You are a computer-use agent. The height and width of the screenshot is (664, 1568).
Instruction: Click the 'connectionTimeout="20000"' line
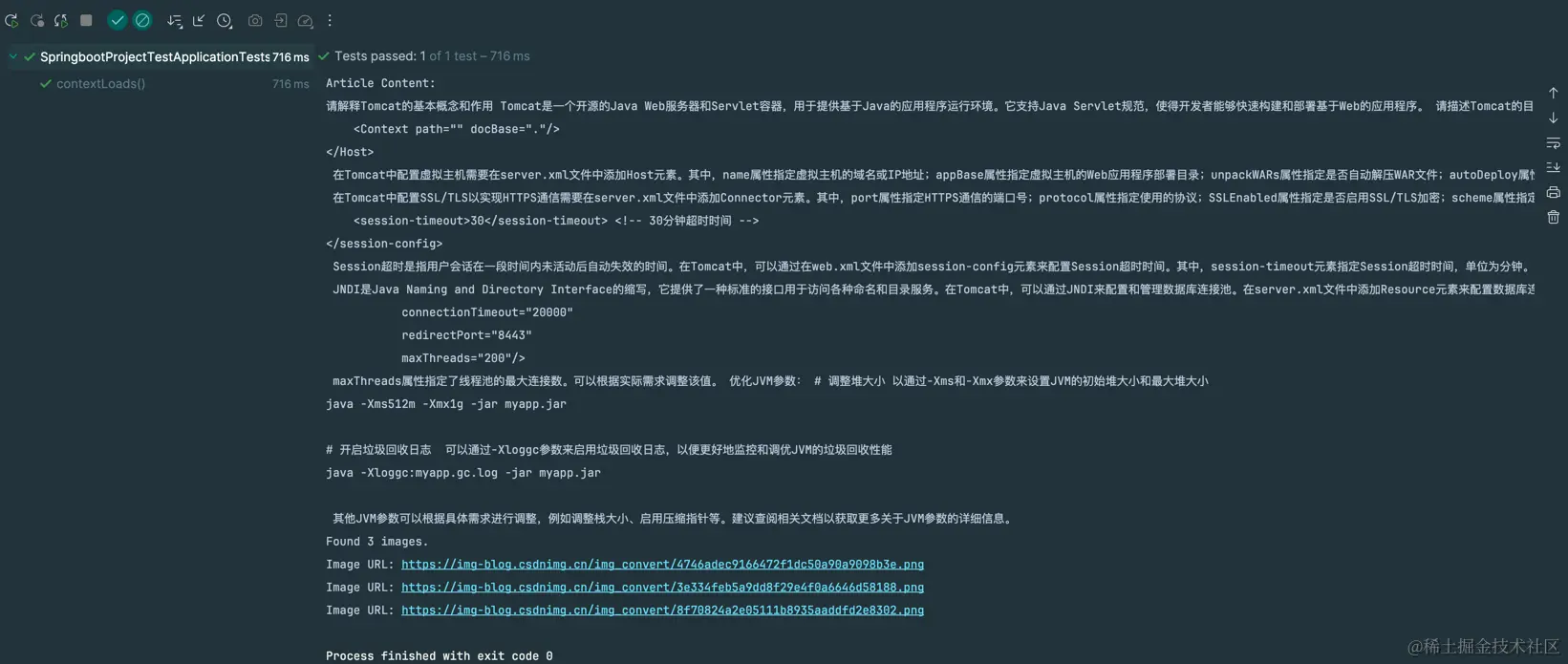point(487,312)
